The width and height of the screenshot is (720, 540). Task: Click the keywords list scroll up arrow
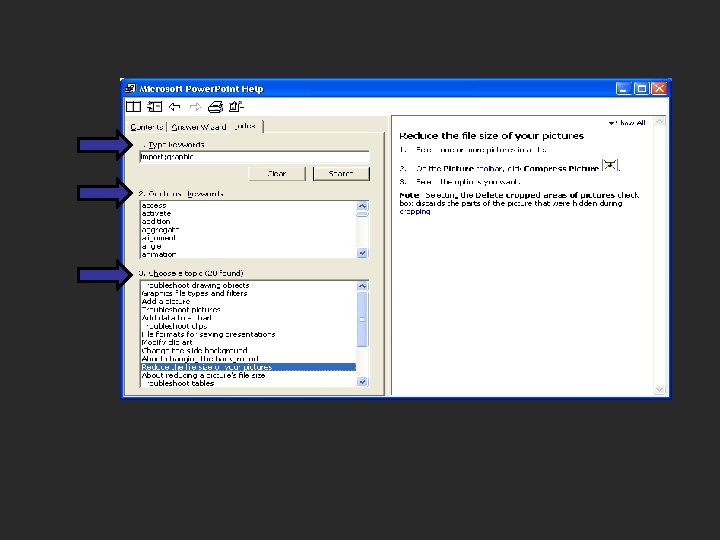tap(362, 206)
